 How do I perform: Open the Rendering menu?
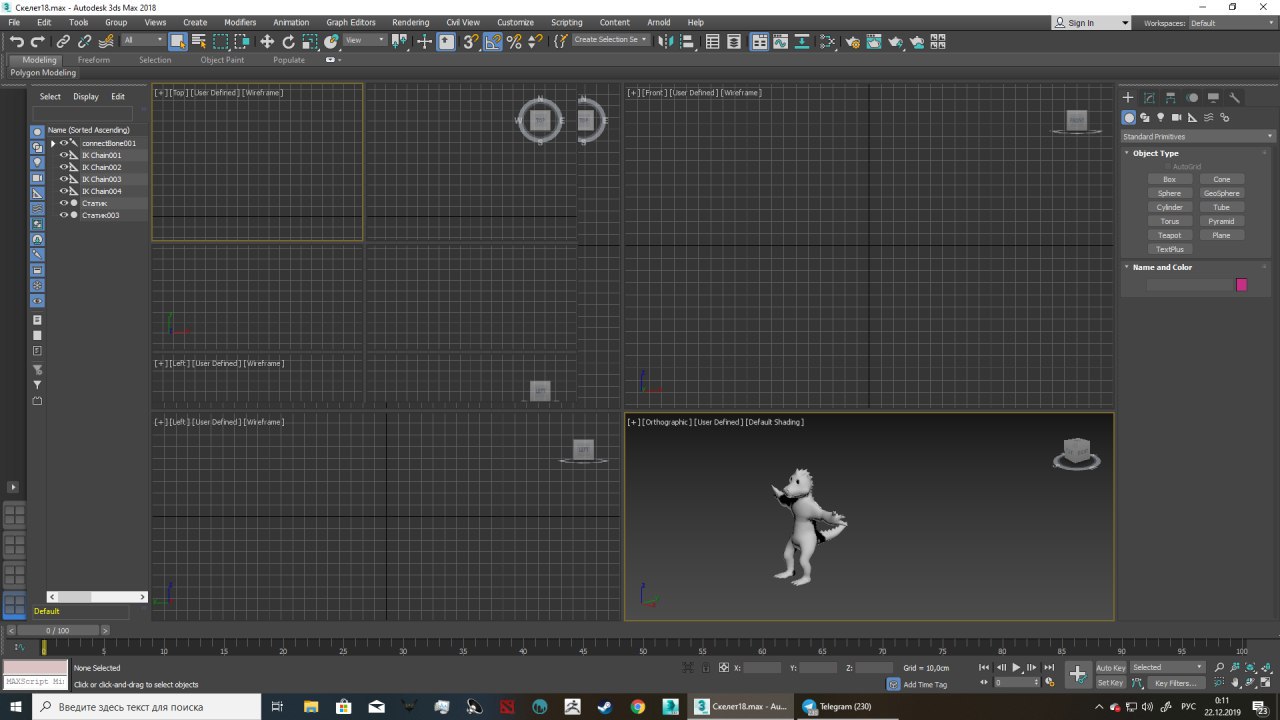coord(410,22)
